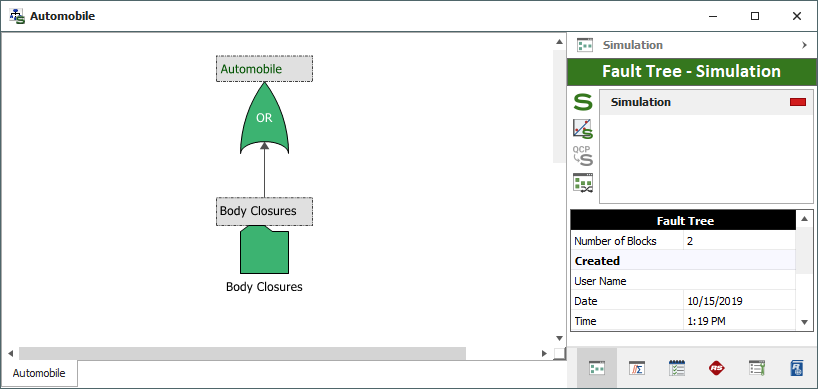Open the Analytical page icon with sigma
Screen dimensions: 818x389
[x=637, y=368]
